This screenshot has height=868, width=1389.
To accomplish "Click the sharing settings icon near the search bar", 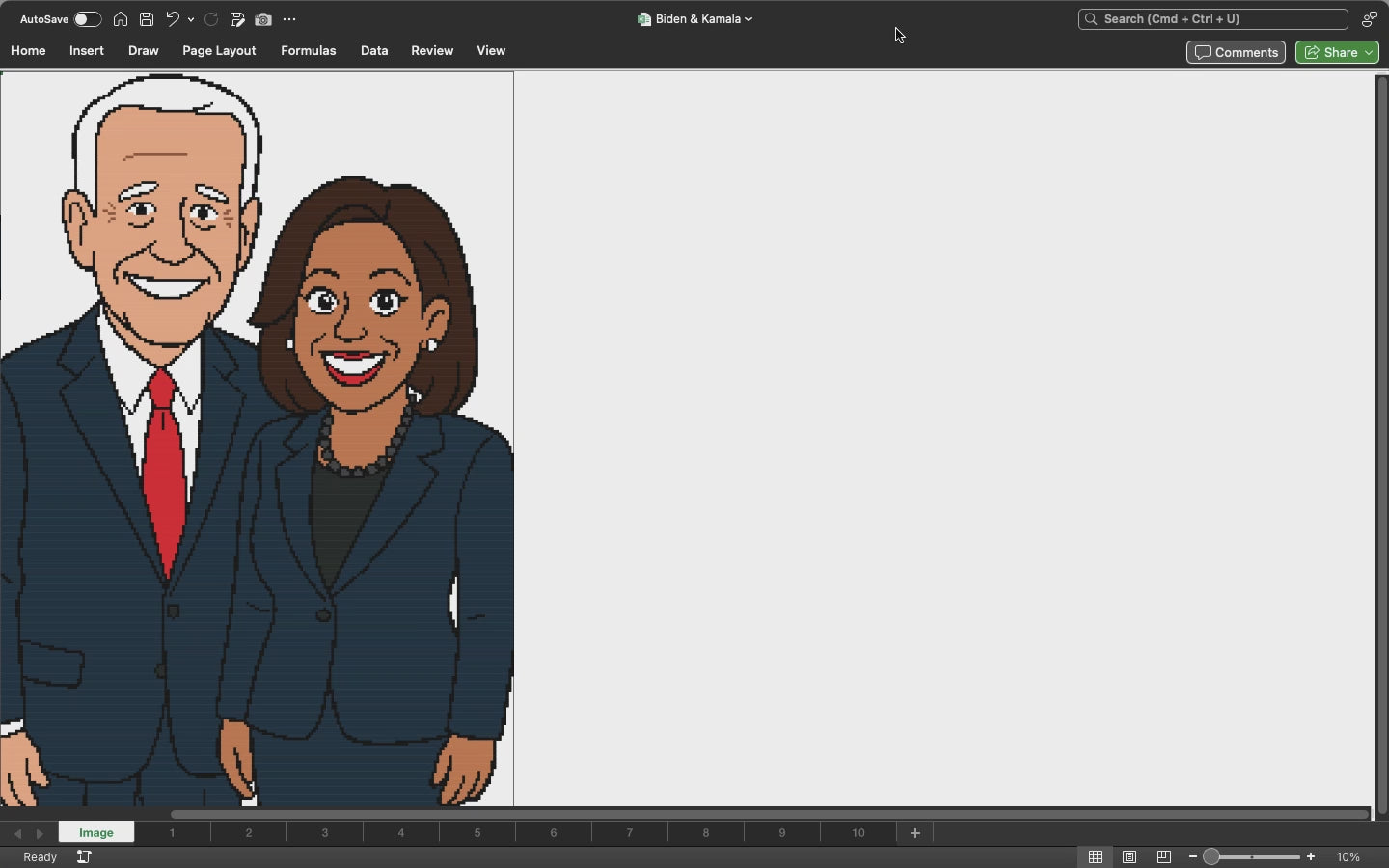I will [1371, 19].
